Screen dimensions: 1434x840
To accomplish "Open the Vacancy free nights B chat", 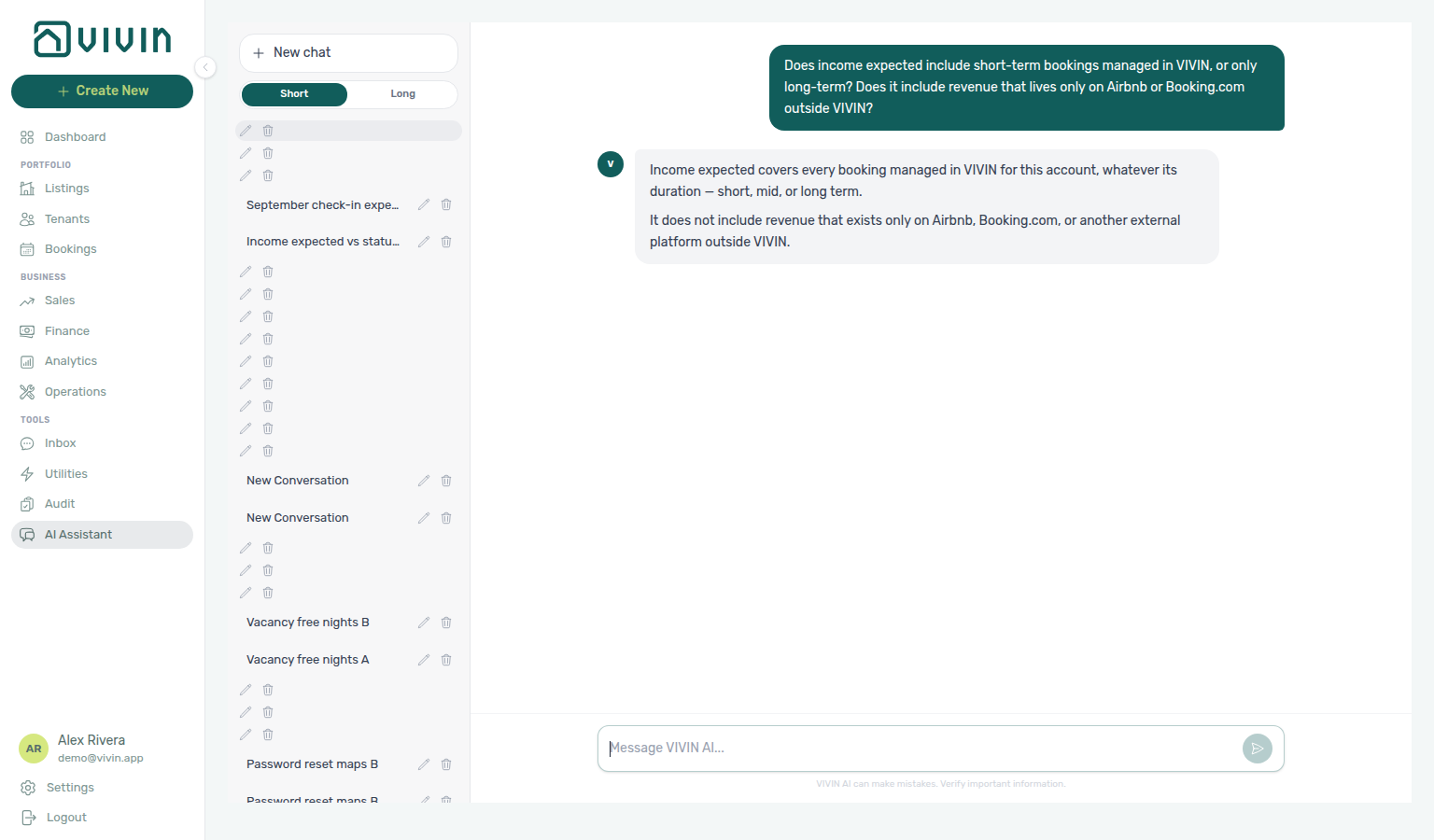I will tap(308, 623).
